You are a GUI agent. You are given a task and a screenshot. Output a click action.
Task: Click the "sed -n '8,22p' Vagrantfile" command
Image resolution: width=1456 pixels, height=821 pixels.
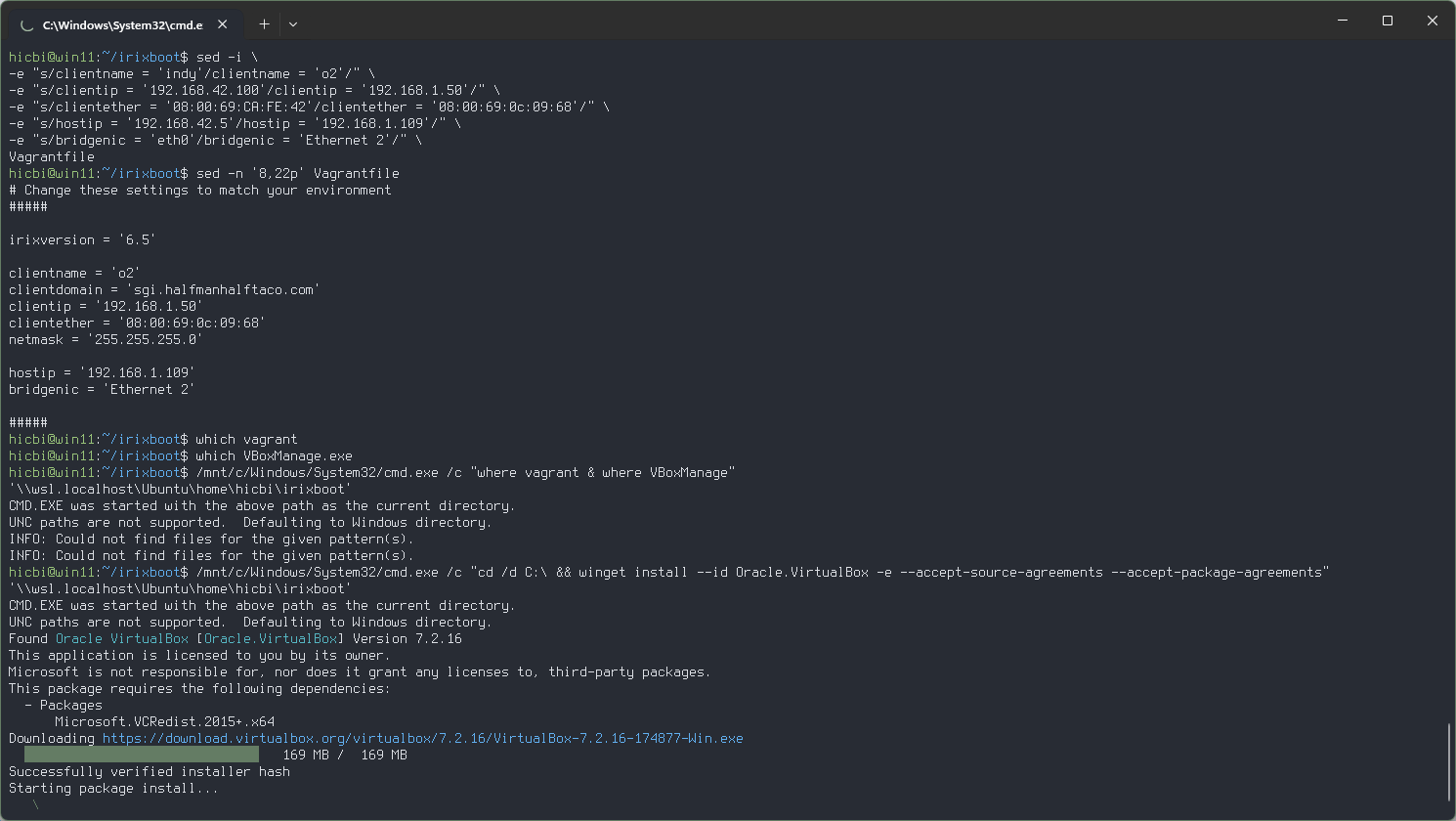(x=298, y=173)
